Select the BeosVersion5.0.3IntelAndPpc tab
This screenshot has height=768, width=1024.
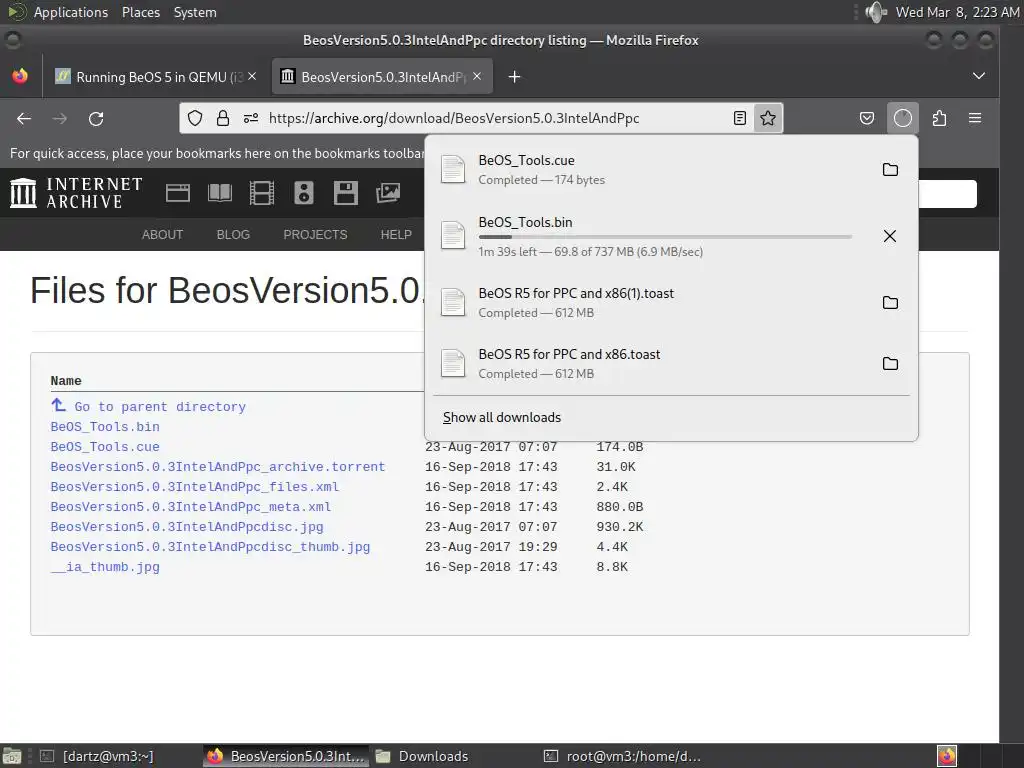click(381, 77)
